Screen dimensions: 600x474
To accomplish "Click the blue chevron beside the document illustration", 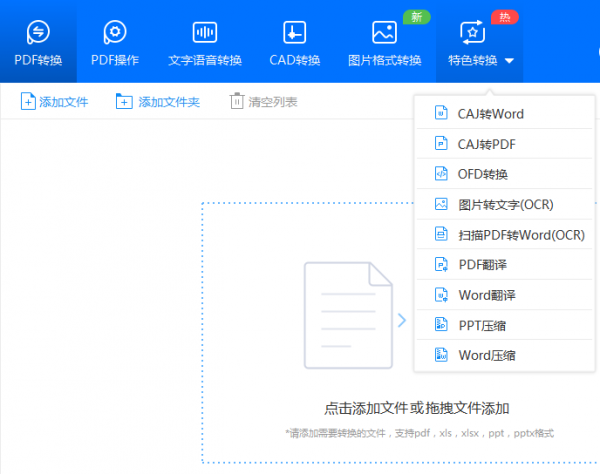I will point(401,320).
